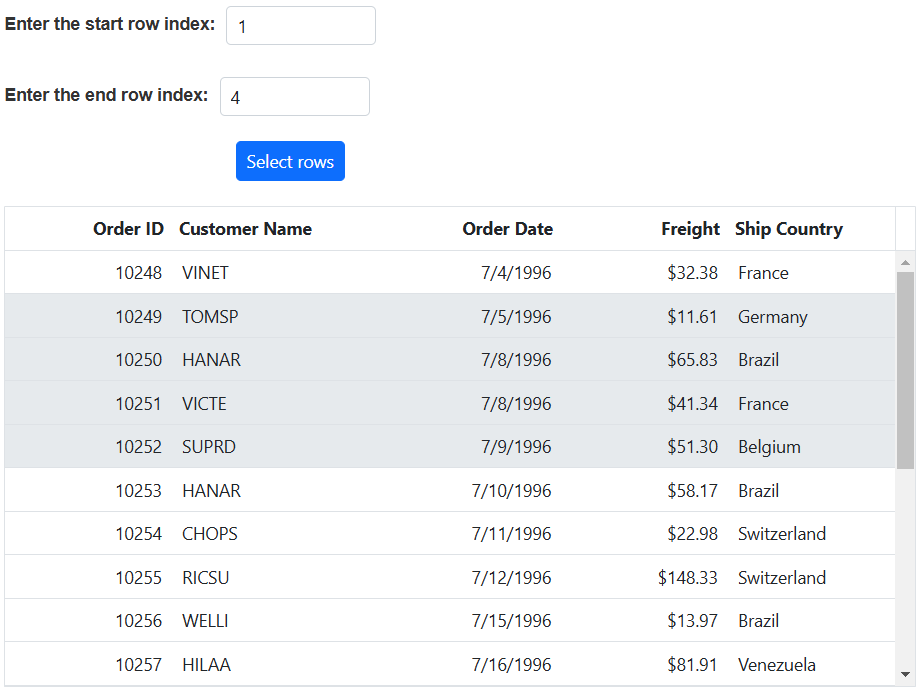The image size is (917, 688).
Task: Select order ID cell 10251
Action: tap(139, 404)
